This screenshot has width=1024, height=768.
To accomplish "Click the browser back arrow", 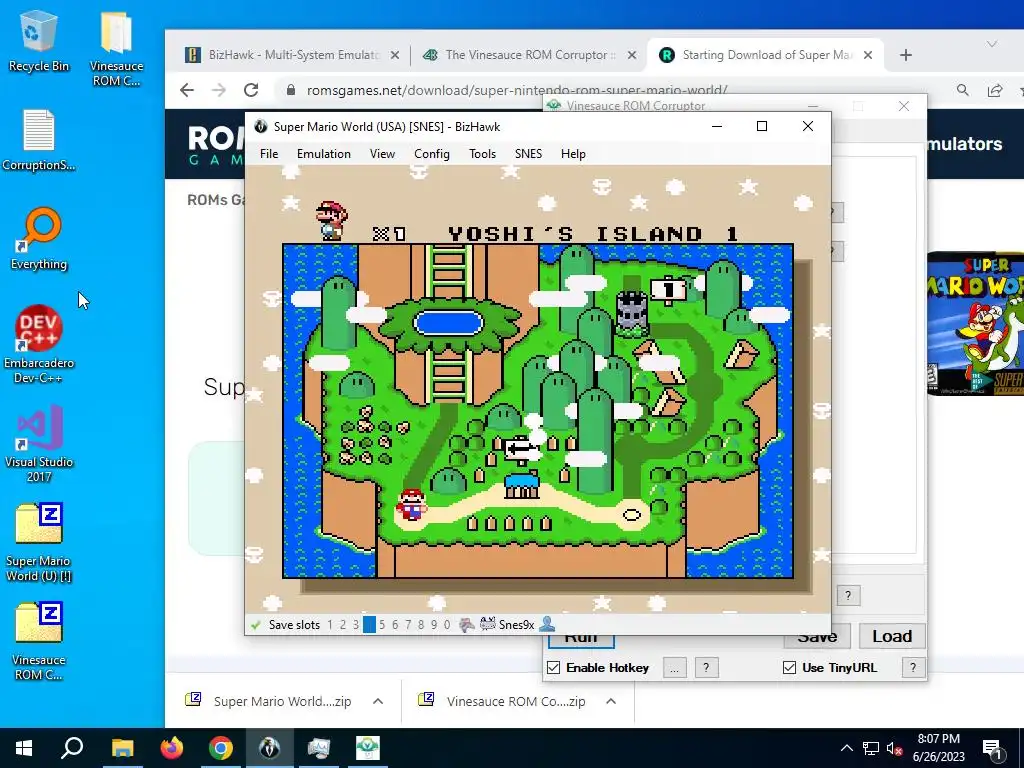I will pyautogui.click(x=187, y=90).
